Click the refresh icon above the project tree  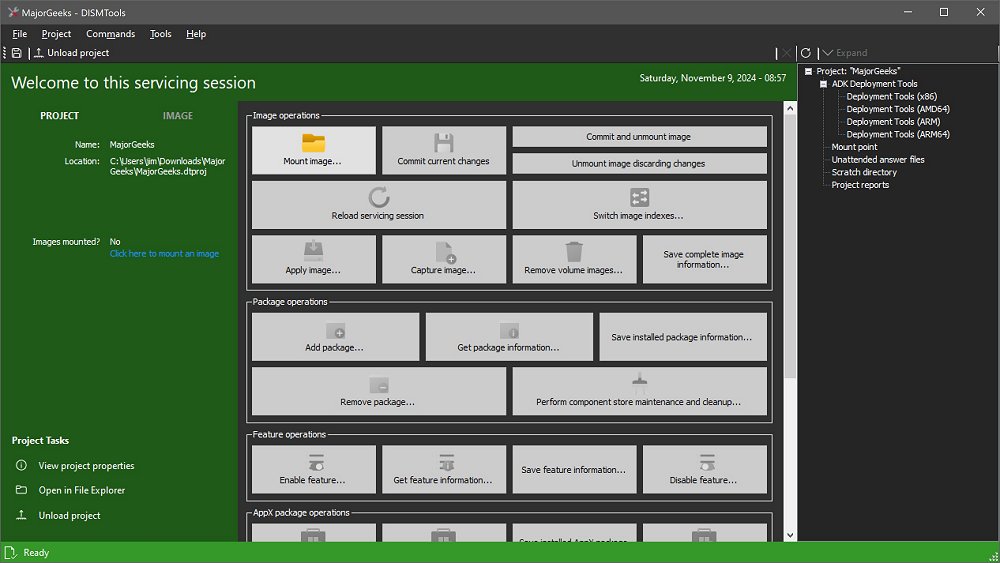pyautogui.click(x=806, y=53)
